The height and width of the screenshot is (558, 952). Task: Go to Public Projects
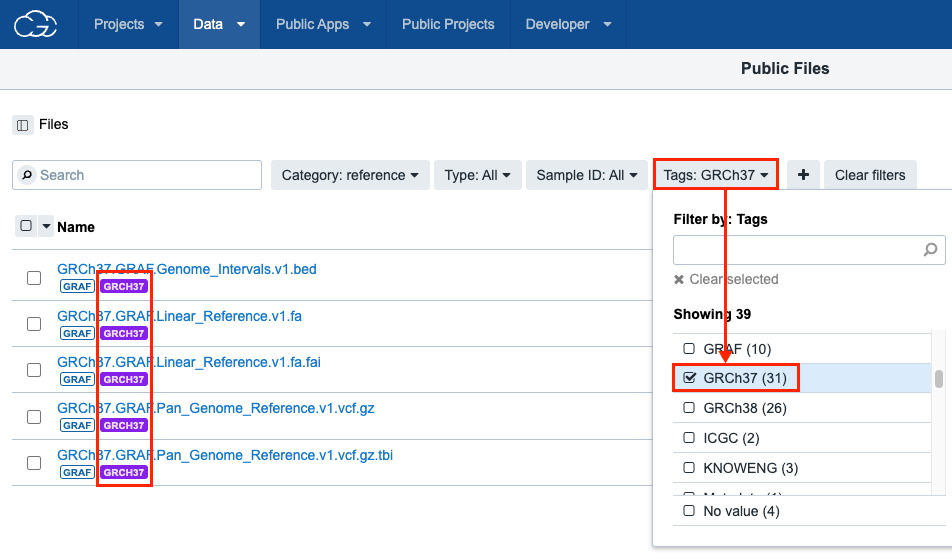(448, 24)
